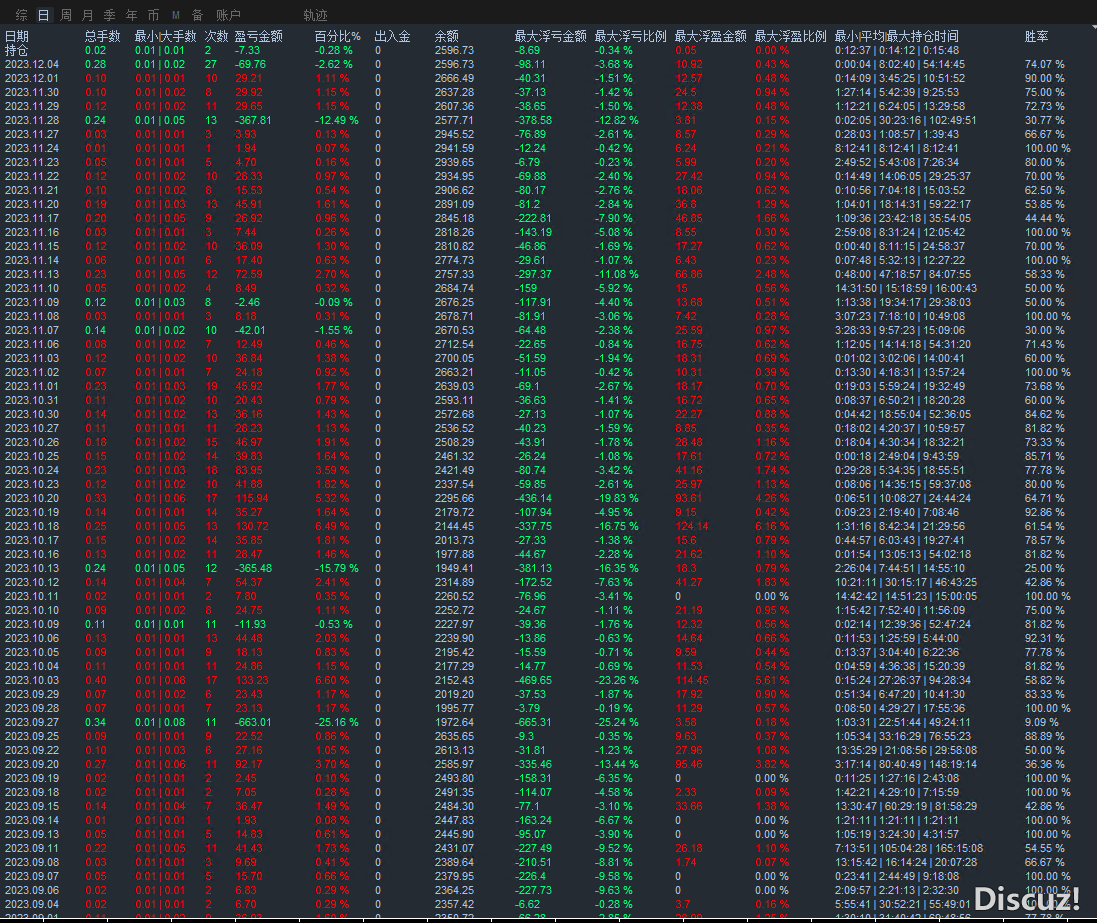Open the 备 notes tab

click(x=197, y=15)
